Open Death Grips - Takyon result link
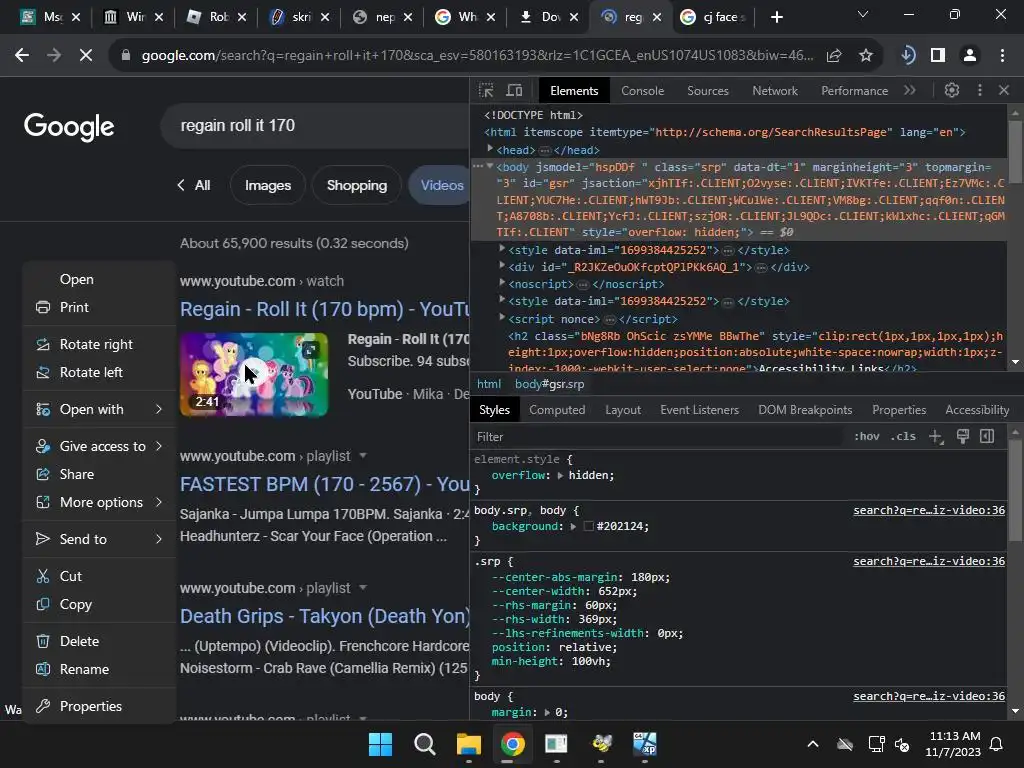Viewport: 1024px width, 768px height. (x=325, y=616)
